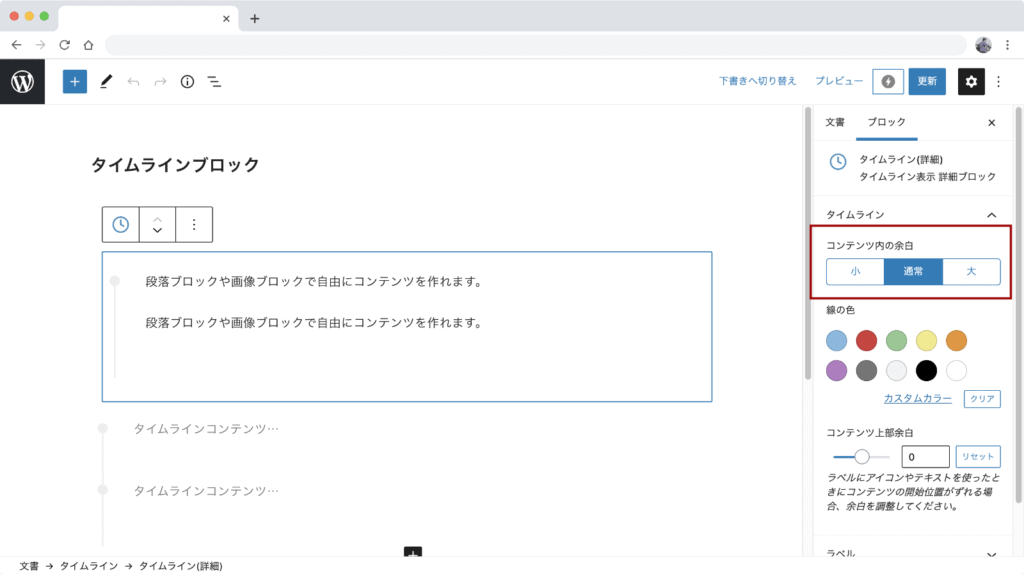Open the list view outline icon
Image resolution: width=1024 pixels, height=575 pixels.
coord(214,82)
